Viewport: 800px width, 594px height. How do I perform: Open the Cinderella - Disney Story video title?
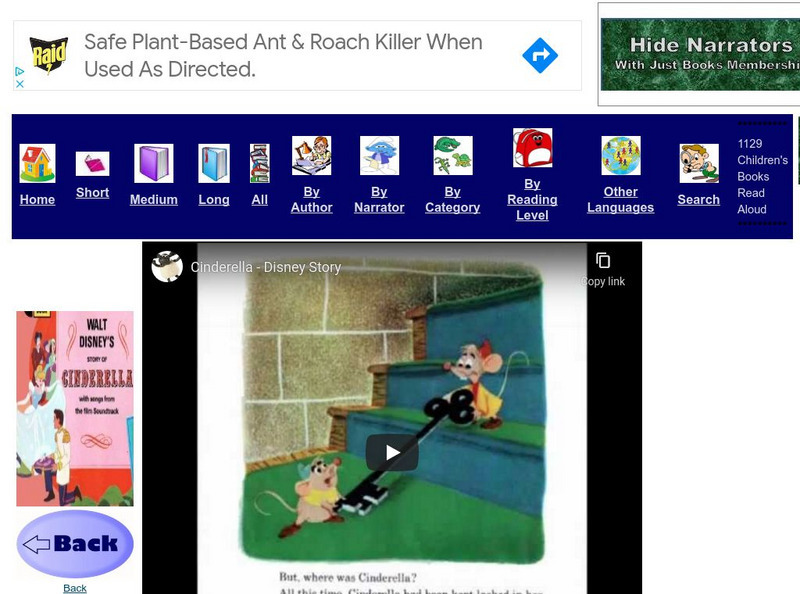click(x=267, y=268)
